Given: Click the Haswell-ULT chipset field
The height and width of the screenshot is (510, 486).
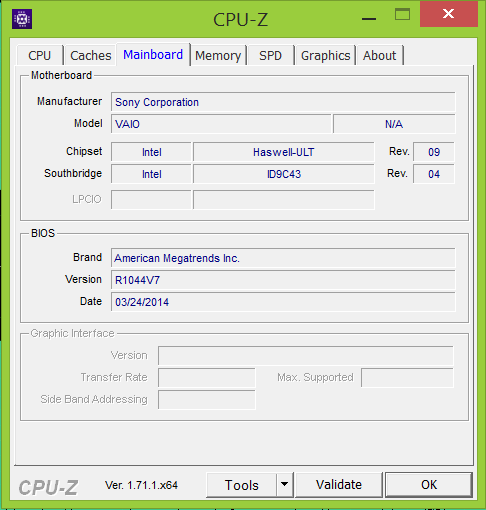Looking at the screenshot, I should coord(284,152).
